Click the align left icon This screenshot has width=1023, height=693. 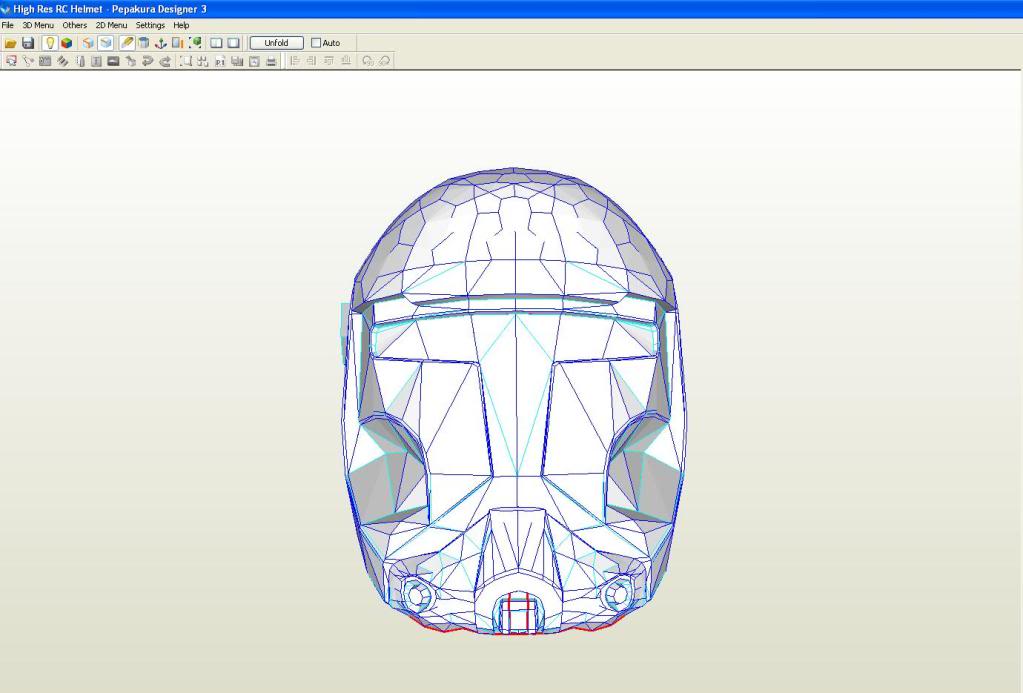point(295,61)
